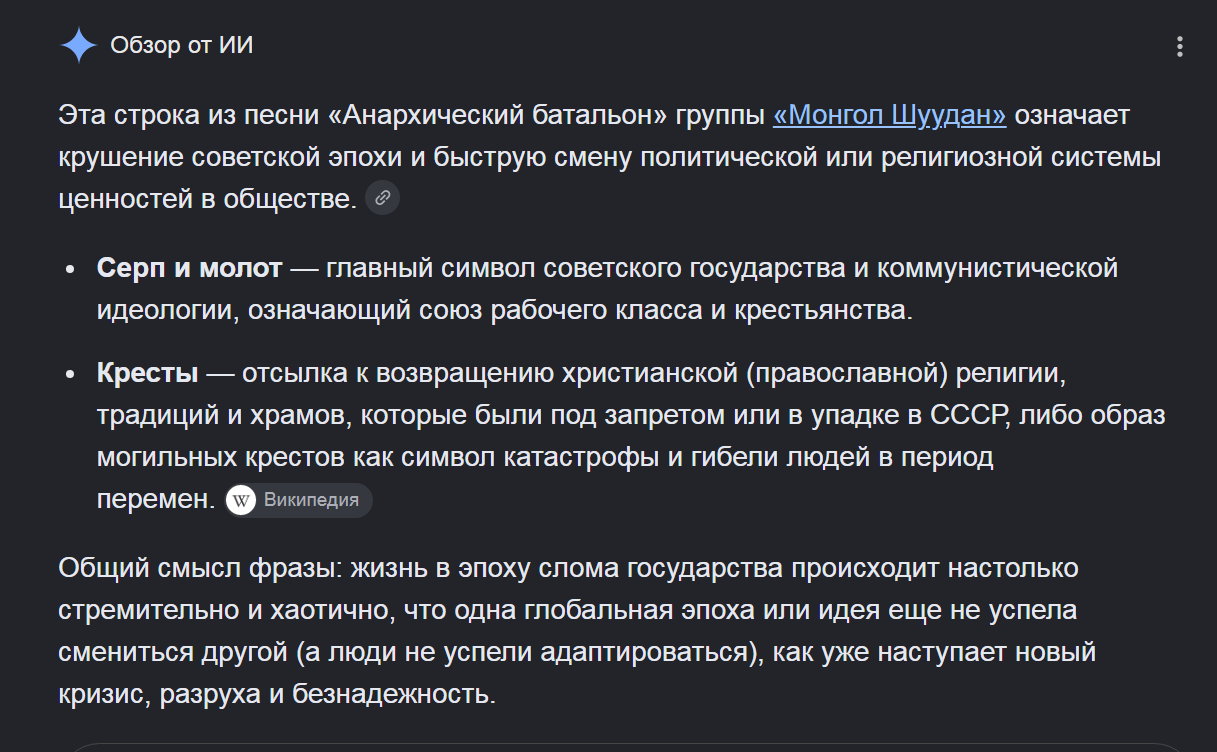Click the bold «Кресты» term
This screenshot has width=1217, height=752.
coord(148,374)
